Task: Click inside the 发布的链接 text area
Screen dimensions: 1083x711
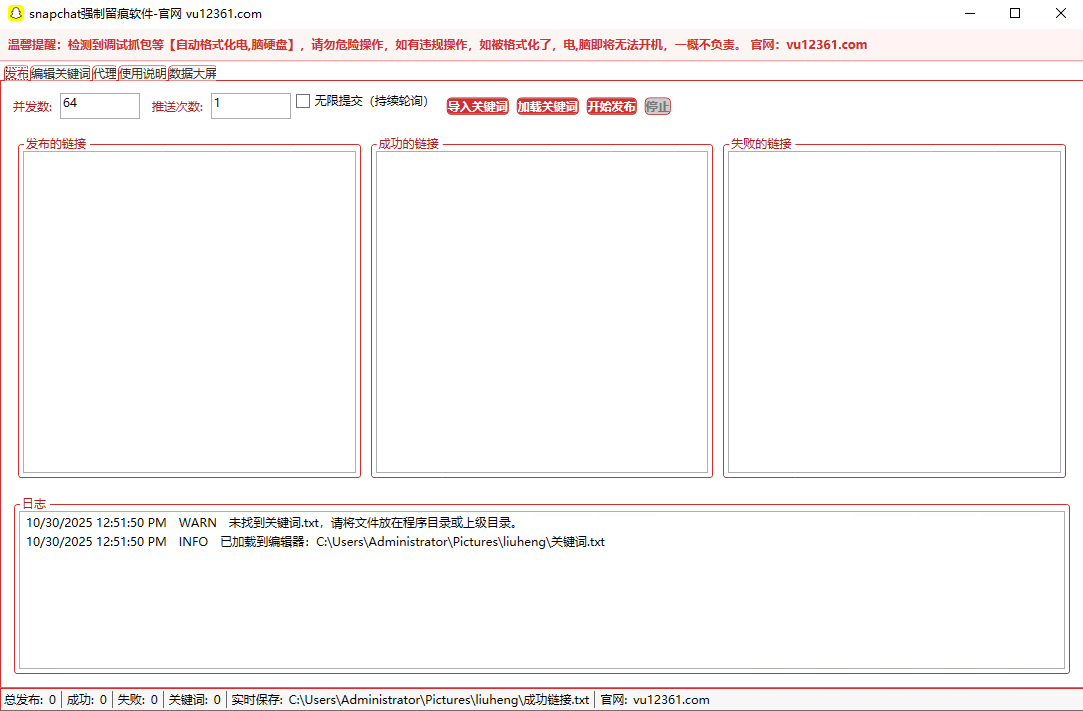Action: click(189, 311)
